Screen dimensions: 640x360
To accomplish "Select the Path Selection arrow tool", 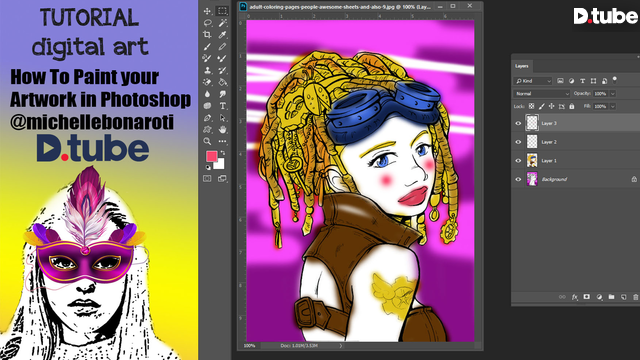I will [x=222, y=118].
